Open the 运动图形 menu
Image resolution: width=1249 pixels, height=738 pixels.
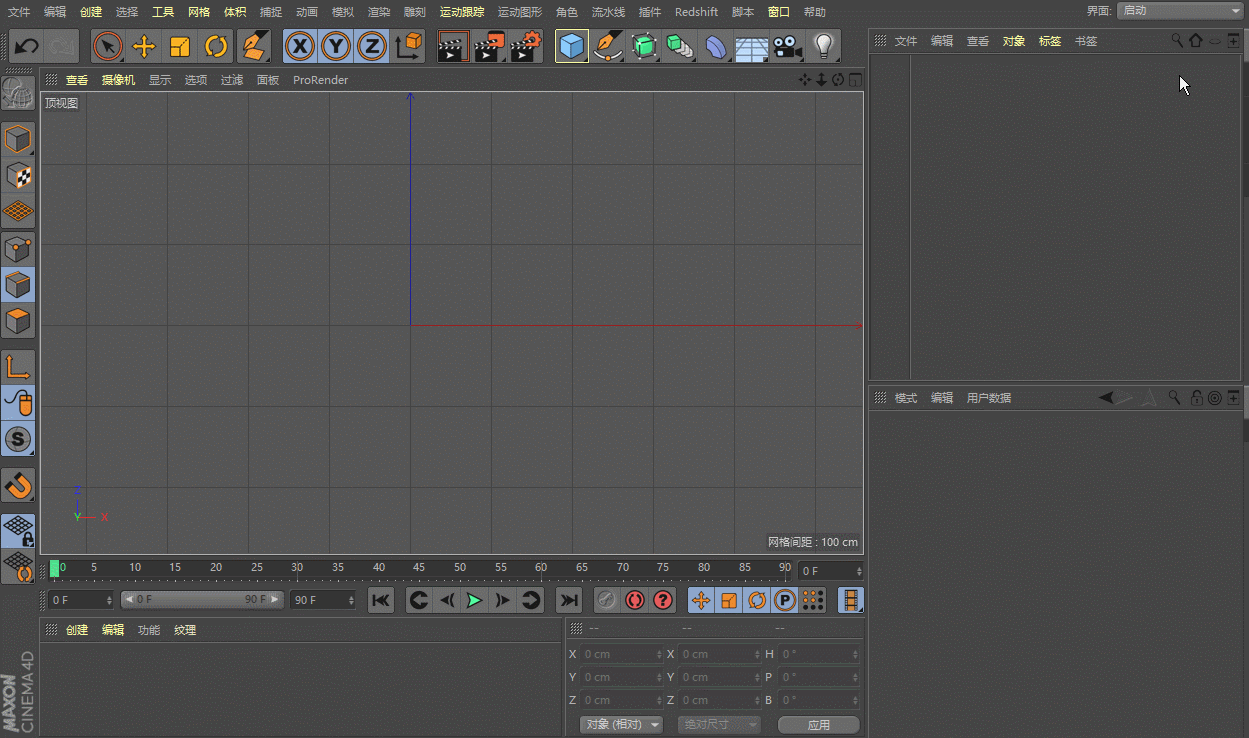519,12
